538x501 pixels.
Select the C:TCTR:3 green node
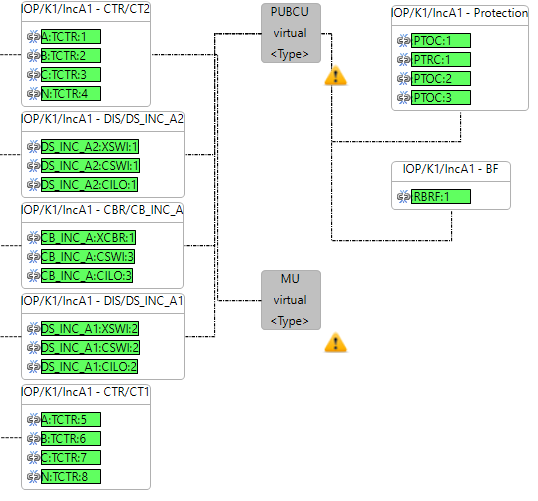point(71,74)
